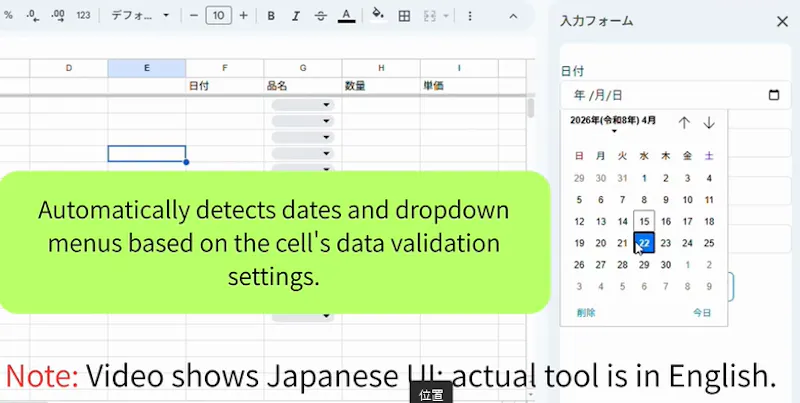The width and height of the screenshot is (800, 403).
Task: Open the second dropdown chip in column G
Action: point(303,121)
